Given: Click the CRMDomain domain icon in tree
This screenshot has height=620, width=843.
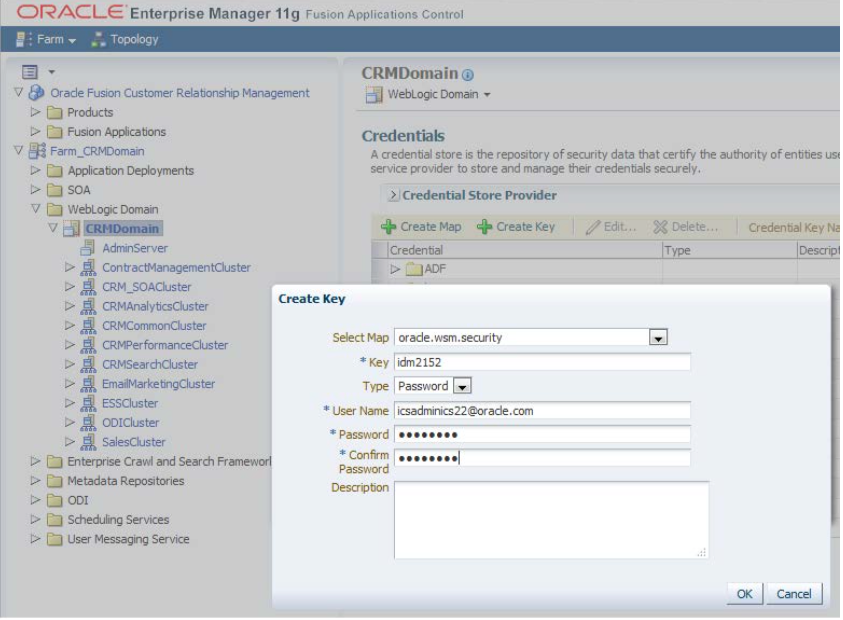Looking at the screenshot, I should tap(72, 229).
